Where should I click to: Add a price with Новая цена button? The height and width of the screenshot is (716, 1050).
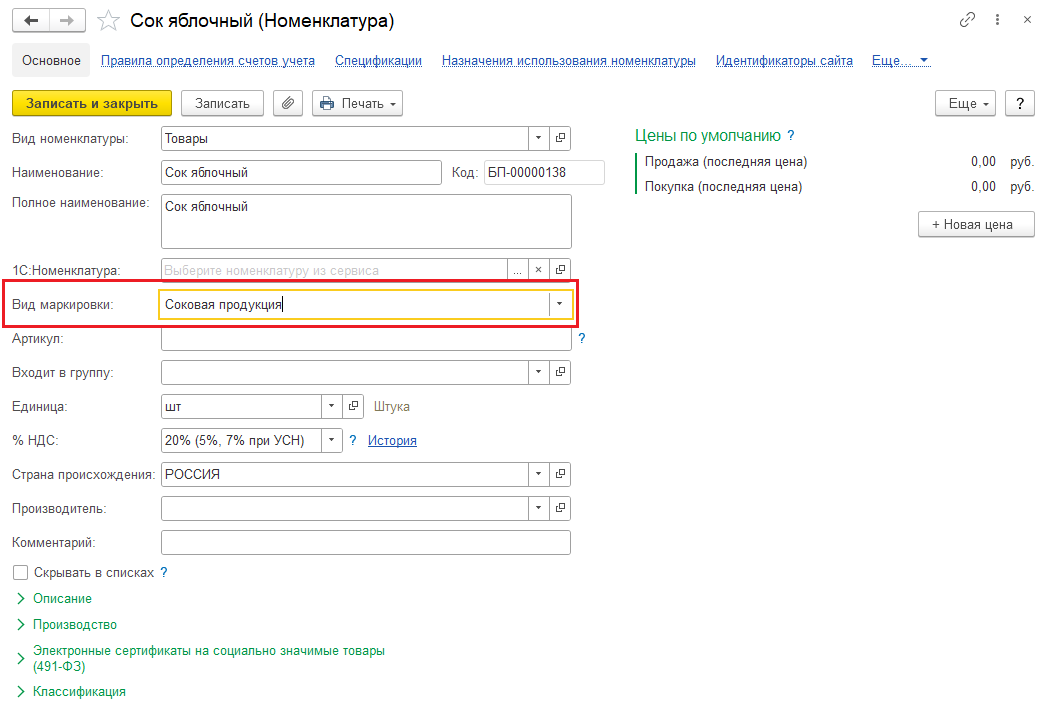click(976, 224)
